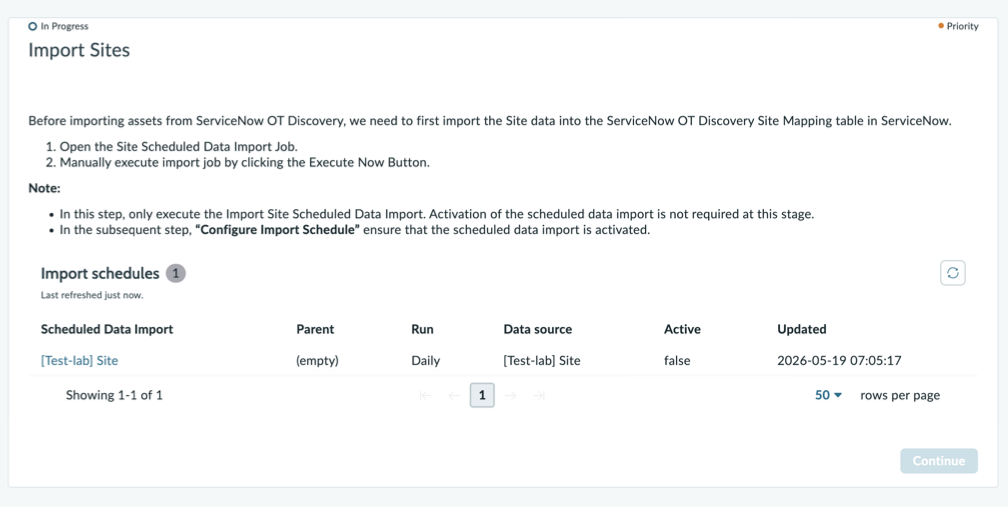Go to previous page arrow
The height and width of the screenshot is (524, 1008).
tap(454, 395)
